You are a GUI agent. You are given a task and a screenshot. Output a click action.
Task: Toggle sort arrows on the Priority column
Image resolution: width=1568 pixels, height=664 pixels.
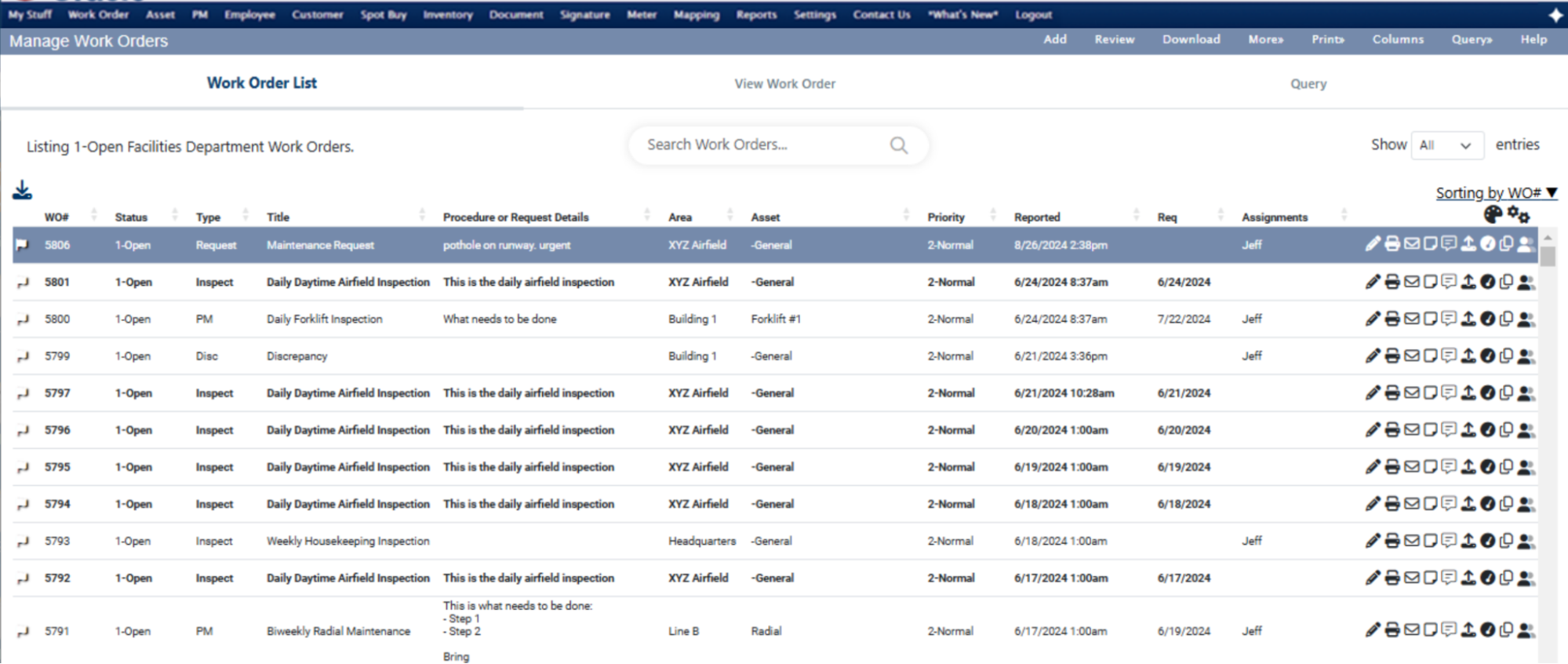pyautogui.click(x=993, y=214)
